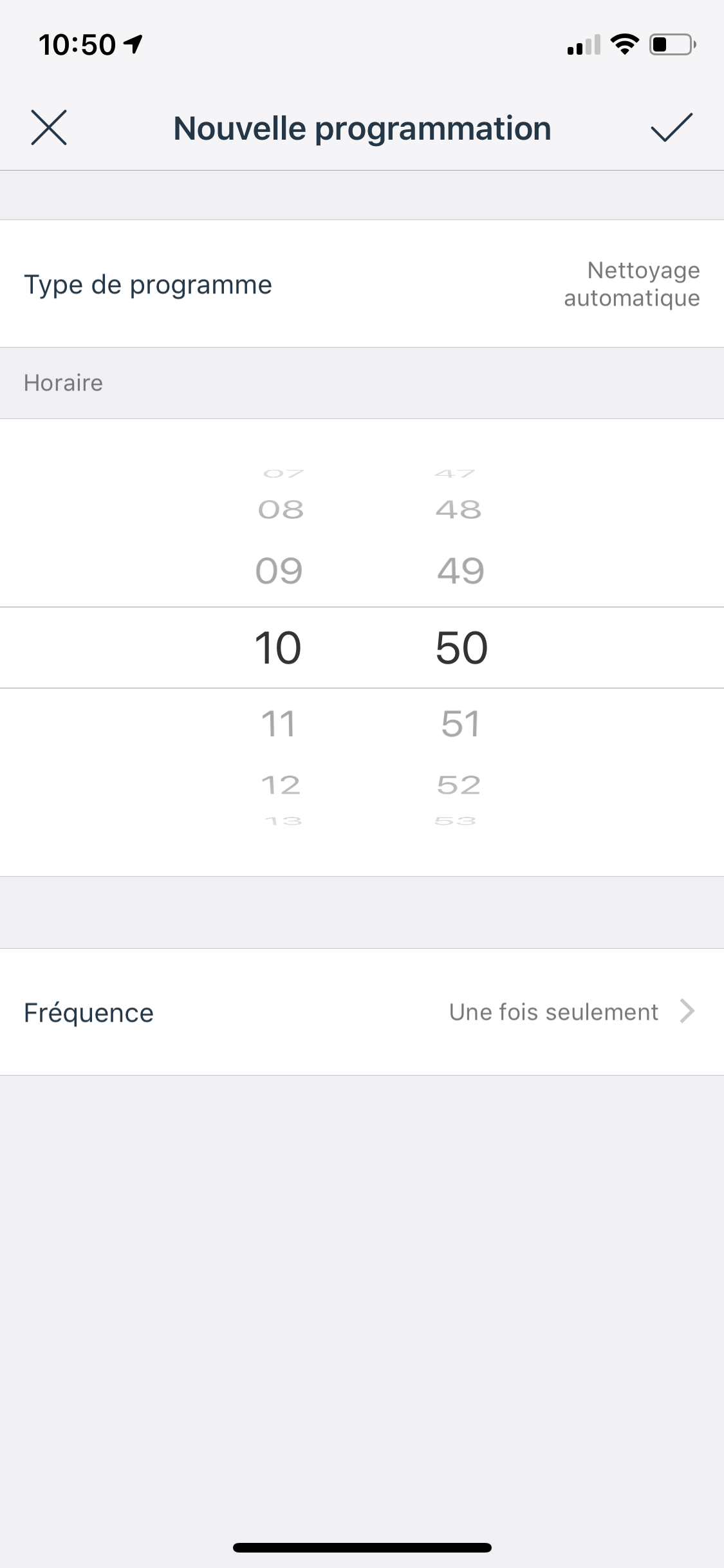This screenshot has height=1568, width=724.
Task: Select minute 52 in picker
Action: tap(458, 785)
